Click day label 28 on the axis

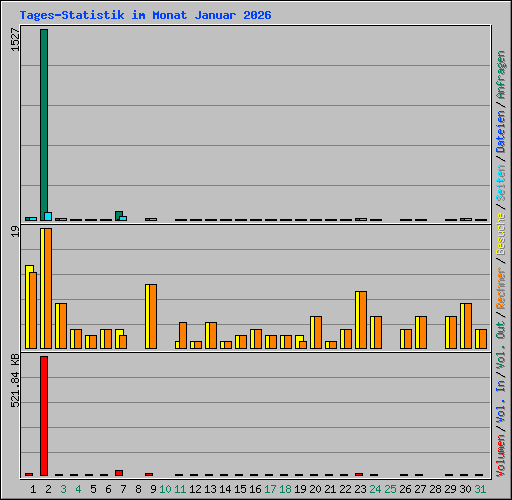(x=435, y=489)
